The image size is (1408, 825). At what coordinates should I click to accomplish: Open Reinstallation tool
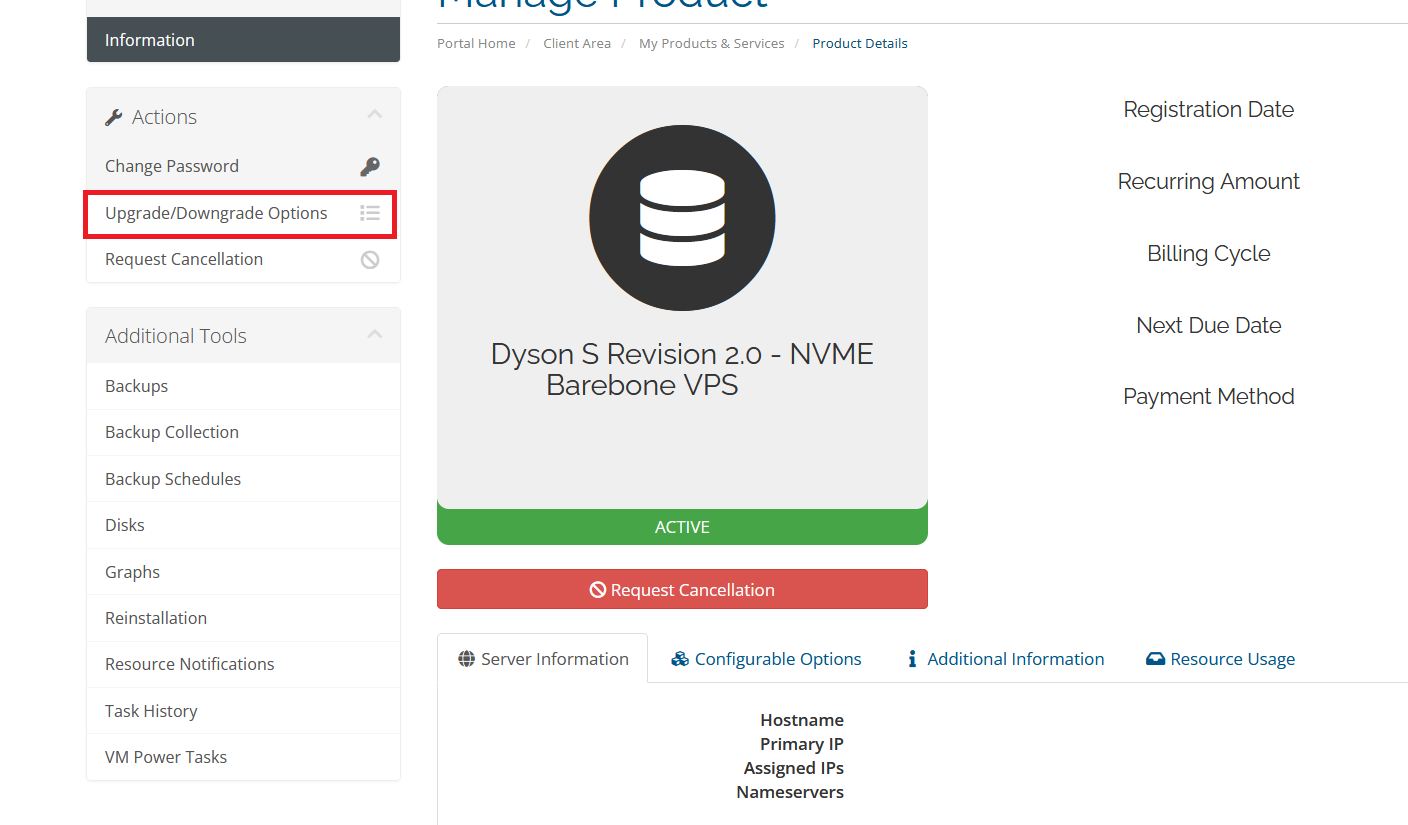click(x=243, y=618)
